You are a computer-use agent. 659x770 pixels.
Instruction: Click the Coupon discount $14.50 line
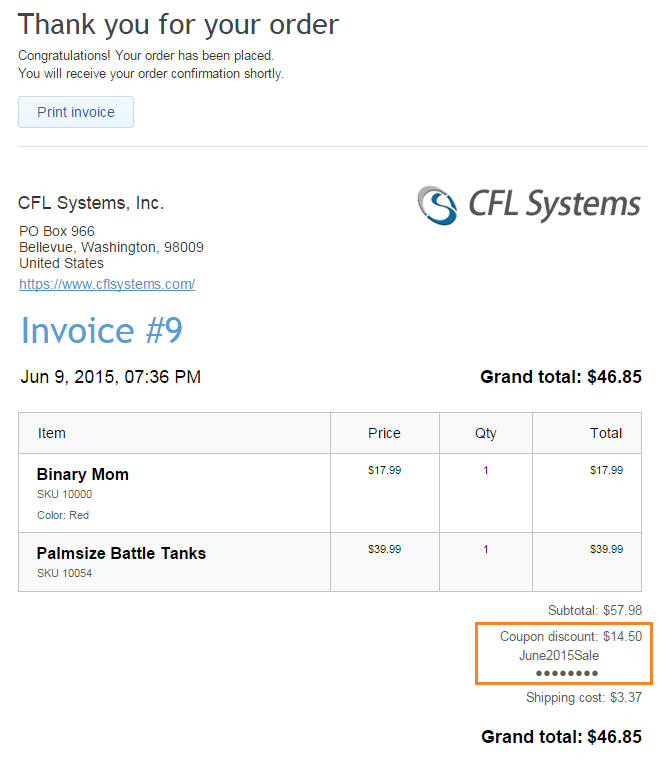pos(571,636)
